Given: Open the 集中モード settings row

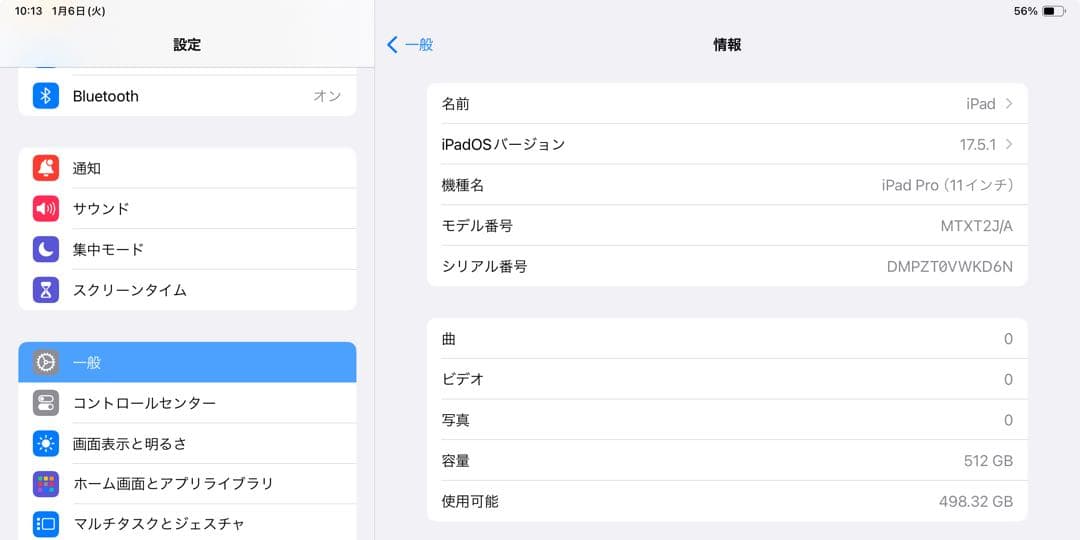Looking at the screenshot, I should pyautogui.click(x=187, y=249).
